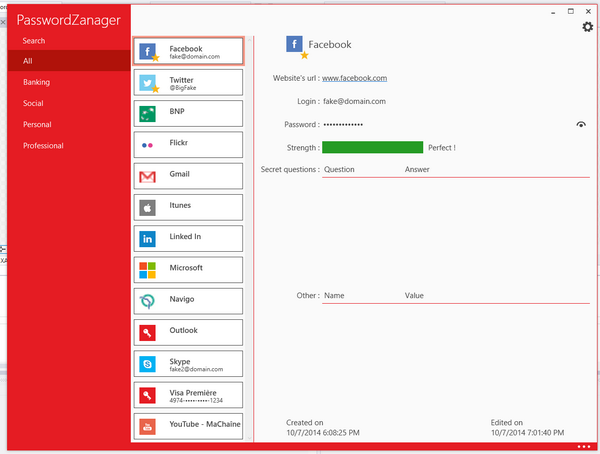Maximize the PasswordZanager window
This screenshot has width=600, height=454.
(x=571, y=11)
